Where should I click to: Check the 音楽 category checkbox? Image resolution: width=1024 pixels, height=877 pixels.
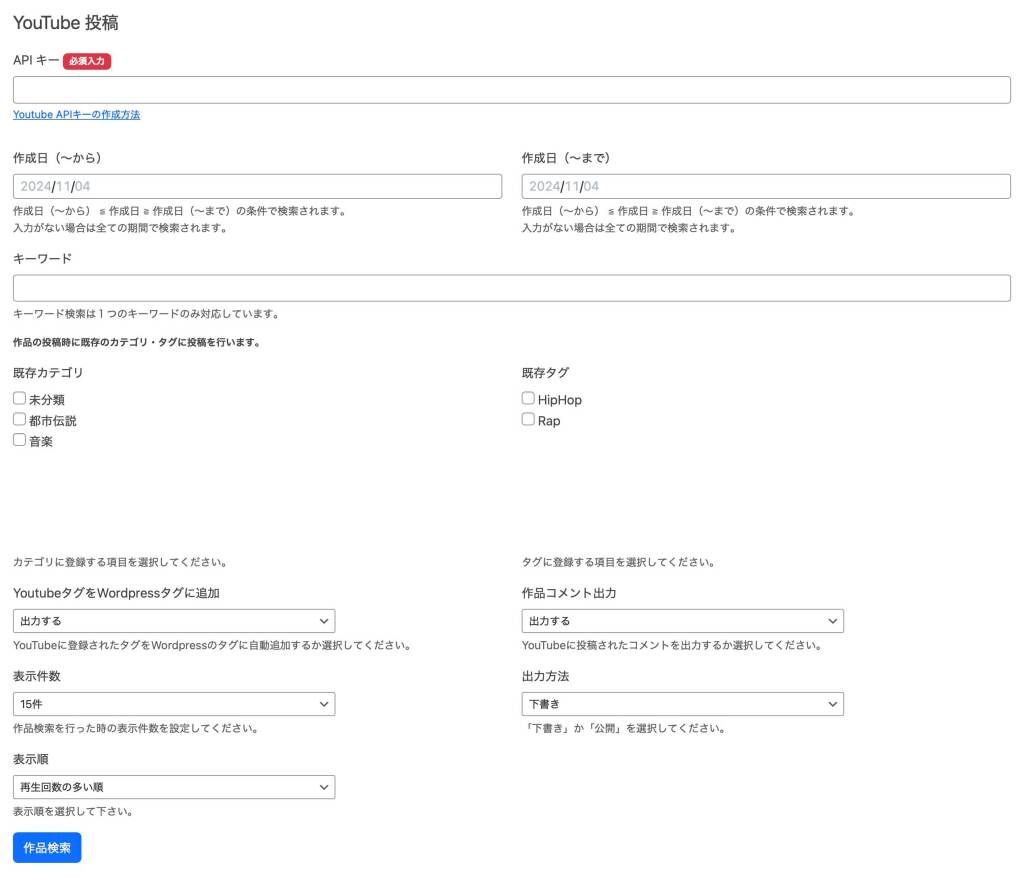coord(20,440)
